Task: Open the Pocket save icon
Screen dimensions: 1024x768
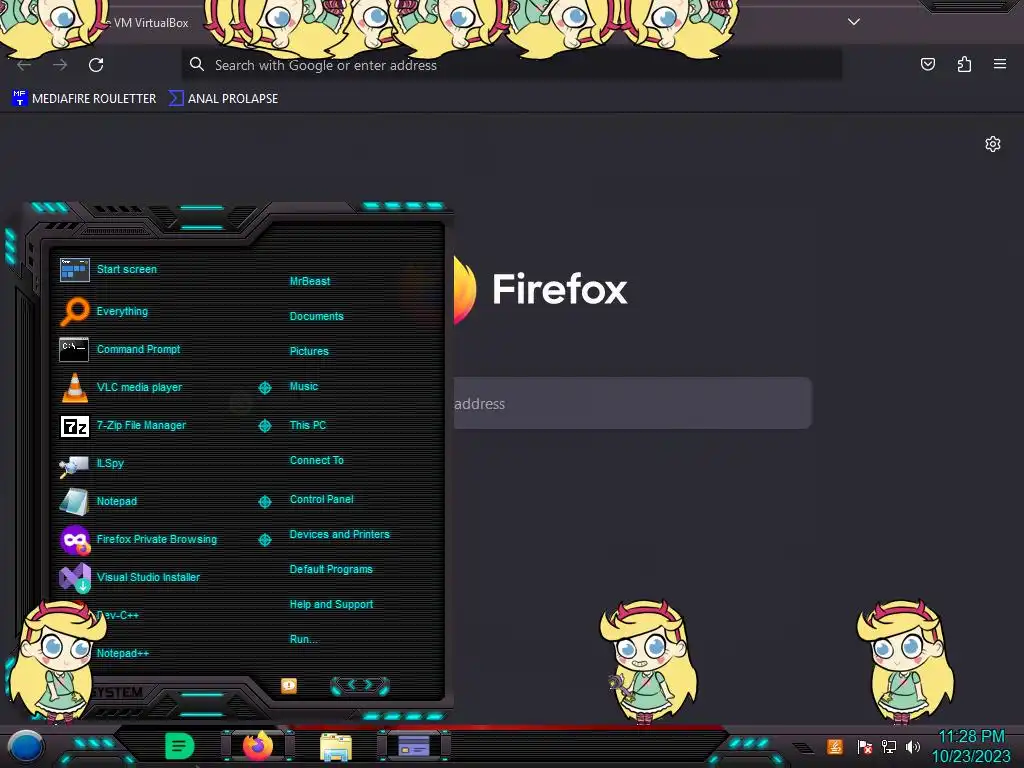Action: tap(927, 64)
